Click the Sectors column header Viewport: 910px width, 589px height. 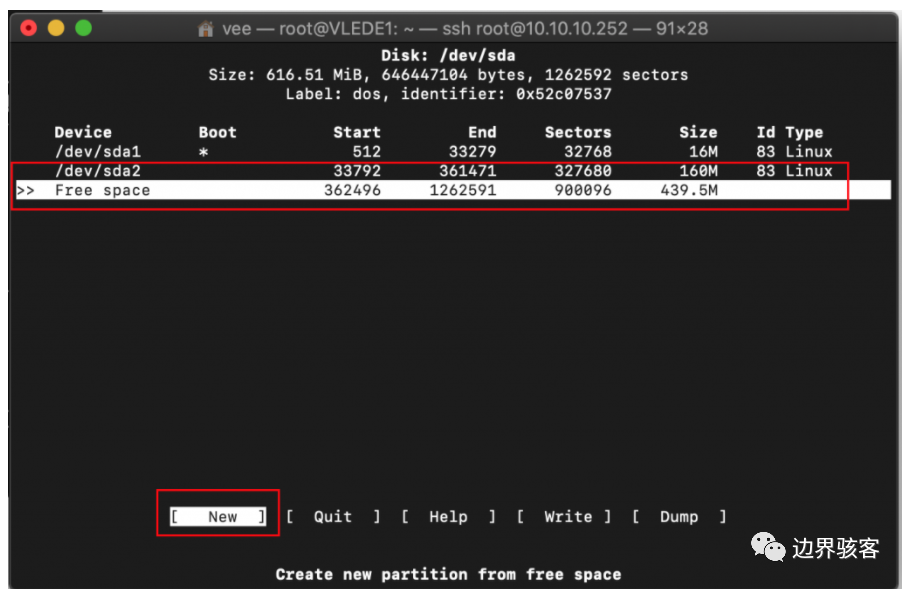578,132
